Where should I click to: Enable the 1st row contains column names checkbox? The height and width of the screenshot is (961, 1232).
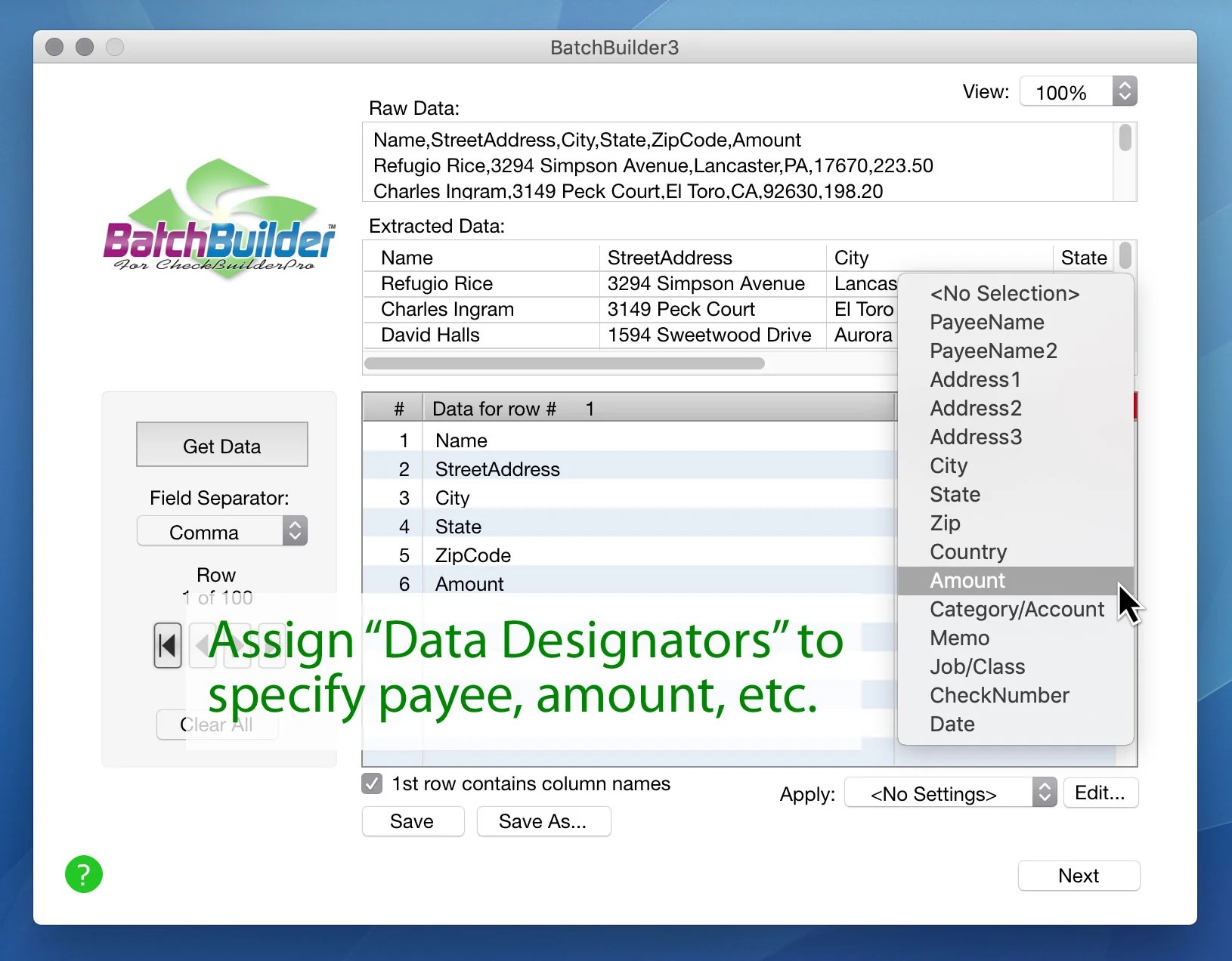[371, 784]
